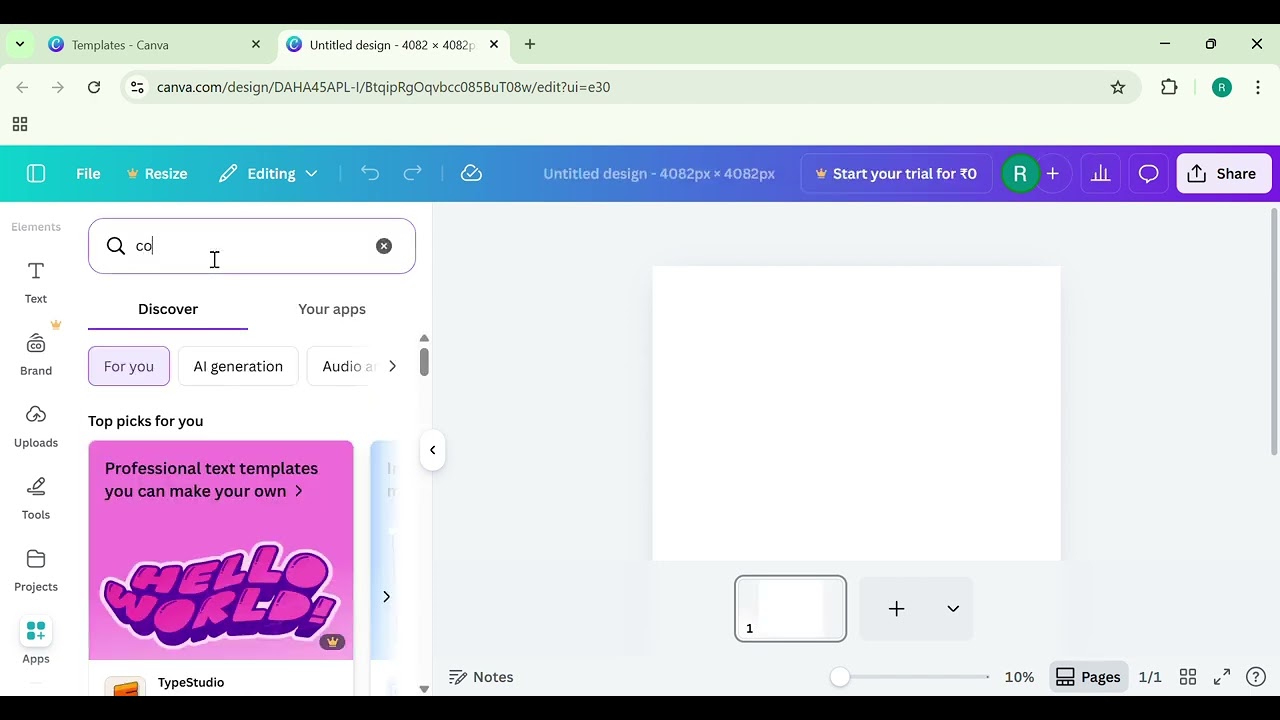Image resolution: width=1280 pixels, height=720 pixels.
Task: Add a new page with plus
Action: click(897, 609)
